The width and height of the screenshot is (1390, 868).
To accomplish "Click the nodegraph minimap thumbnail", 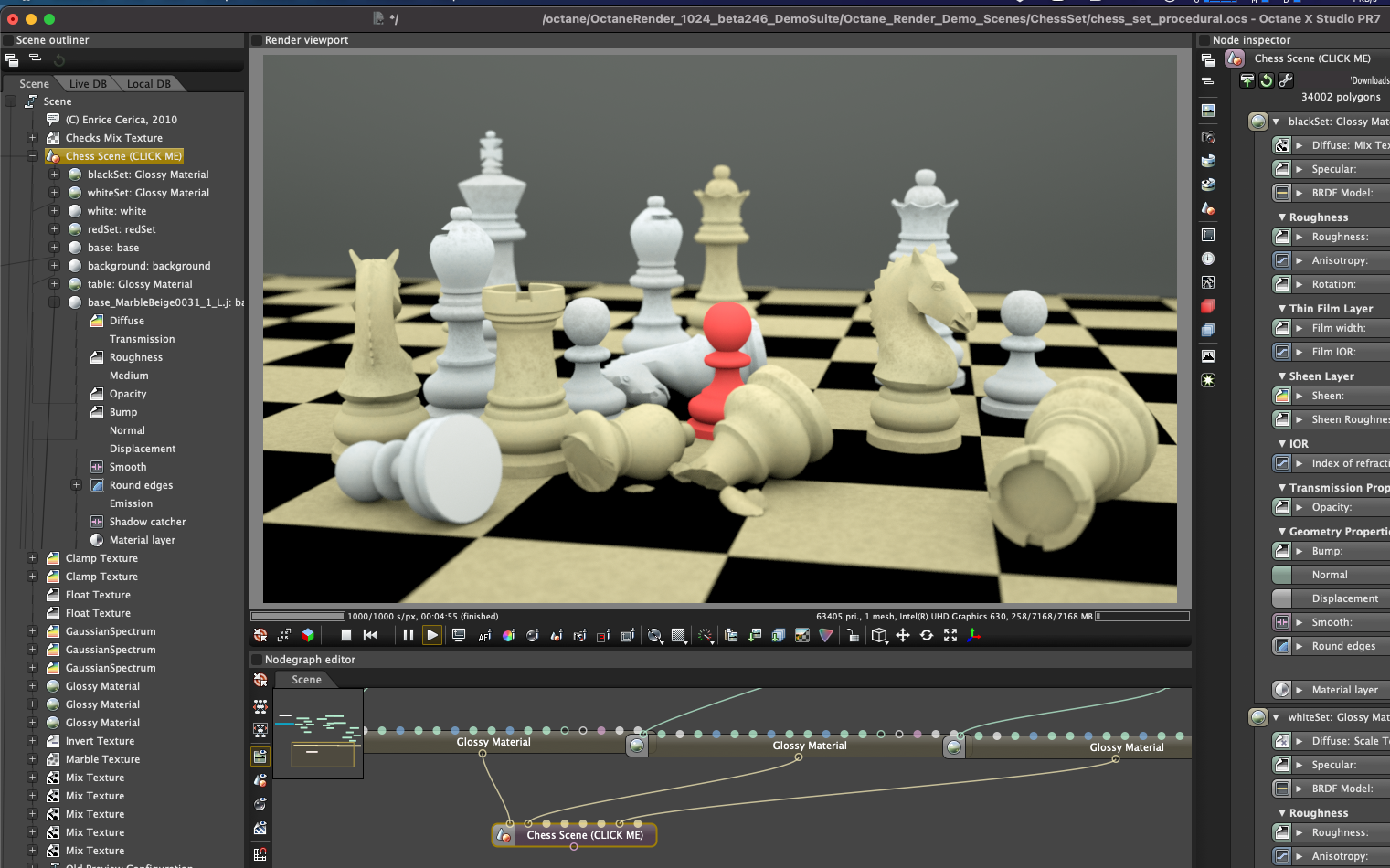I will click(318, 734).
